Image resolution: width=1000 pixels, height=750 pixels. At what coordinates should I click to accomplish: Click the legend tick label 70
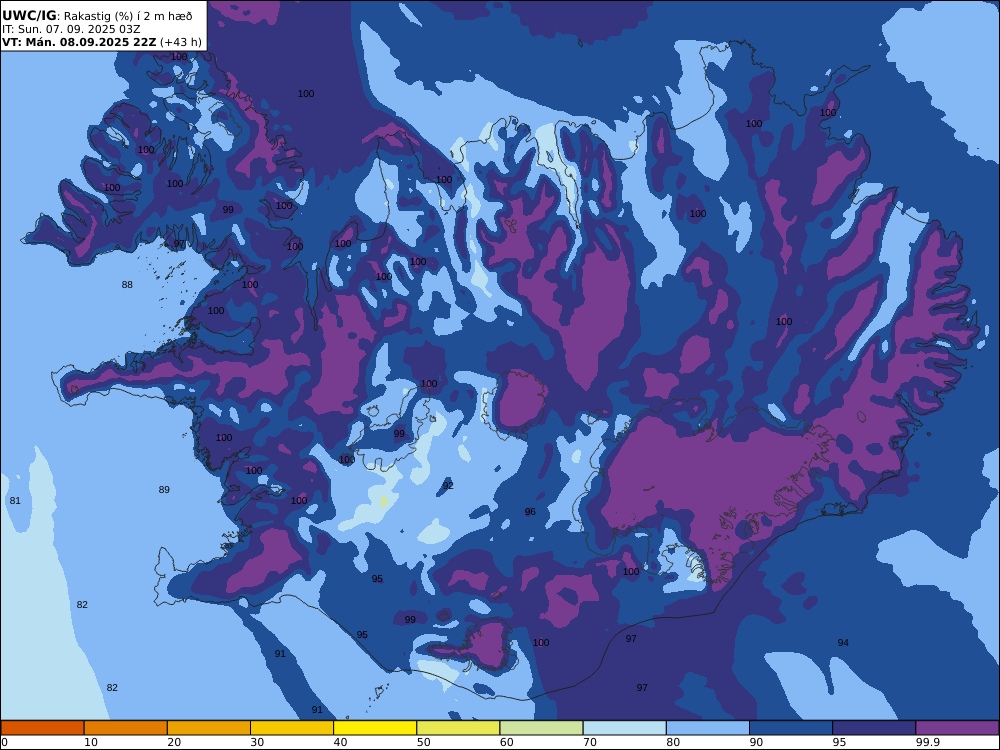tap(590, 742)
